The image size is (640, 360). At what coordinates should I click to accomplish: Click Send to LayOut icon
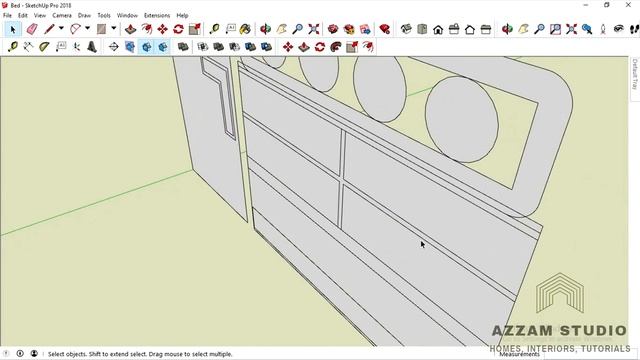365,29
